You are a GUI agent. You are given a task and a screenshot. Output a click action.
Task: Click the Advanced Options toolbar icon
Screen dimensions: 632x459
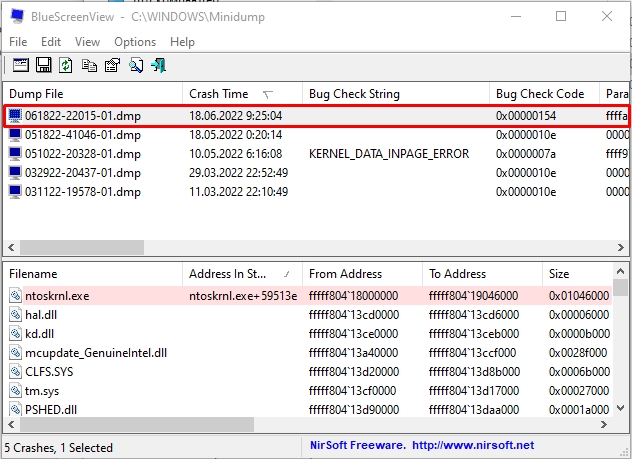[x=20, y=65]
